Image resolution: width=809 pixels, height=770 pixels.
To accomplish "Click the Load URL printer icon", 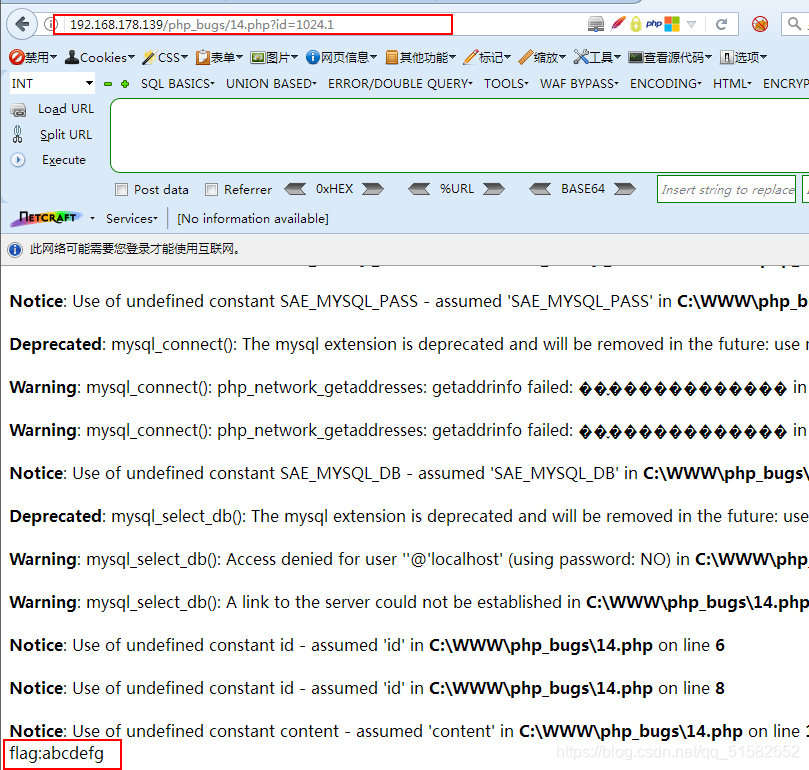I will tap(18, 109).
